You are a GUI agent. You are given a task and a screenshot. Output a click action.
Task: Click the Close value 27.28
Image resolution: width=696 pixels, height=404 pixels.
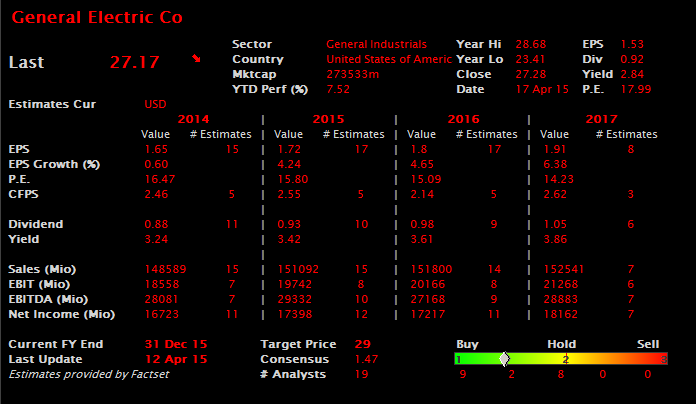tap(531, 74)
